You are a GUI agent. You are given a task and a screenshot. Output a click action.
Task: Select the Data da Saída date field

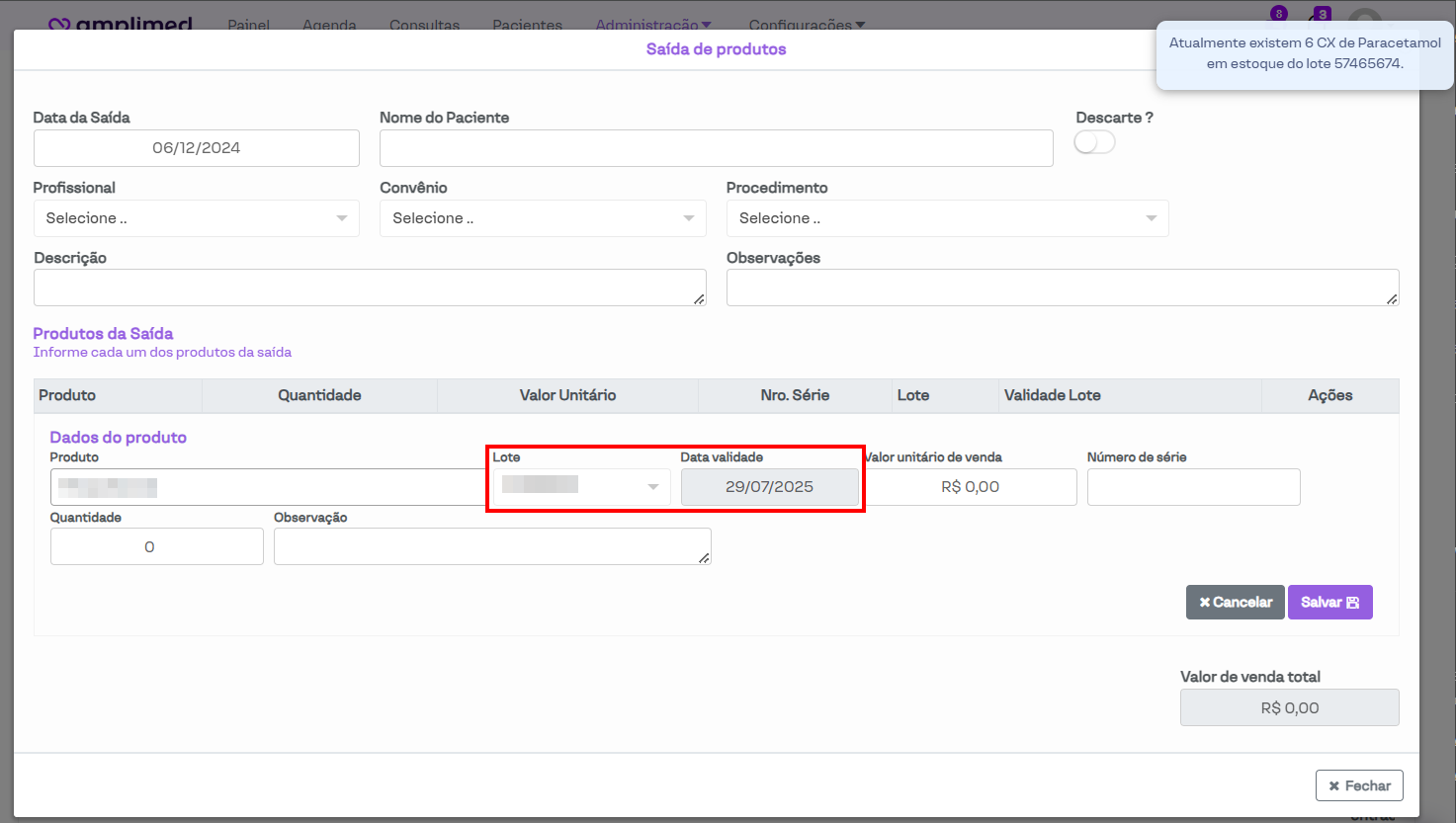tap(196, 148)
